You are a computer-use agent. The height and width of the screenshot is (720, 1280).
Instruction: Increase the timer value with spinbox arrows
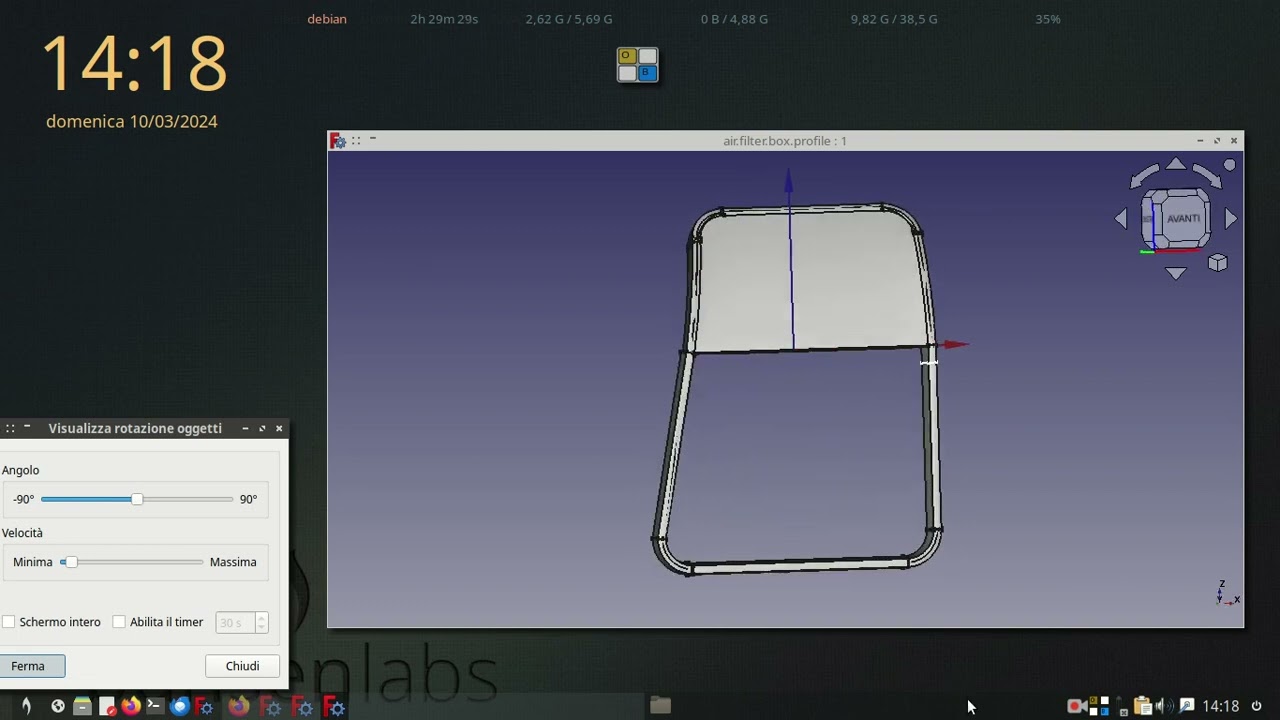[x=261, y=618]
